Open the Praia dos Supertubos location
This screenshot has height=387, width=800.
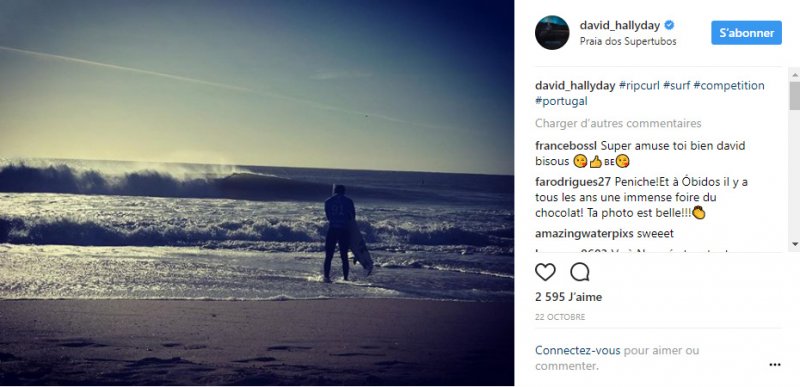(628, 42)
